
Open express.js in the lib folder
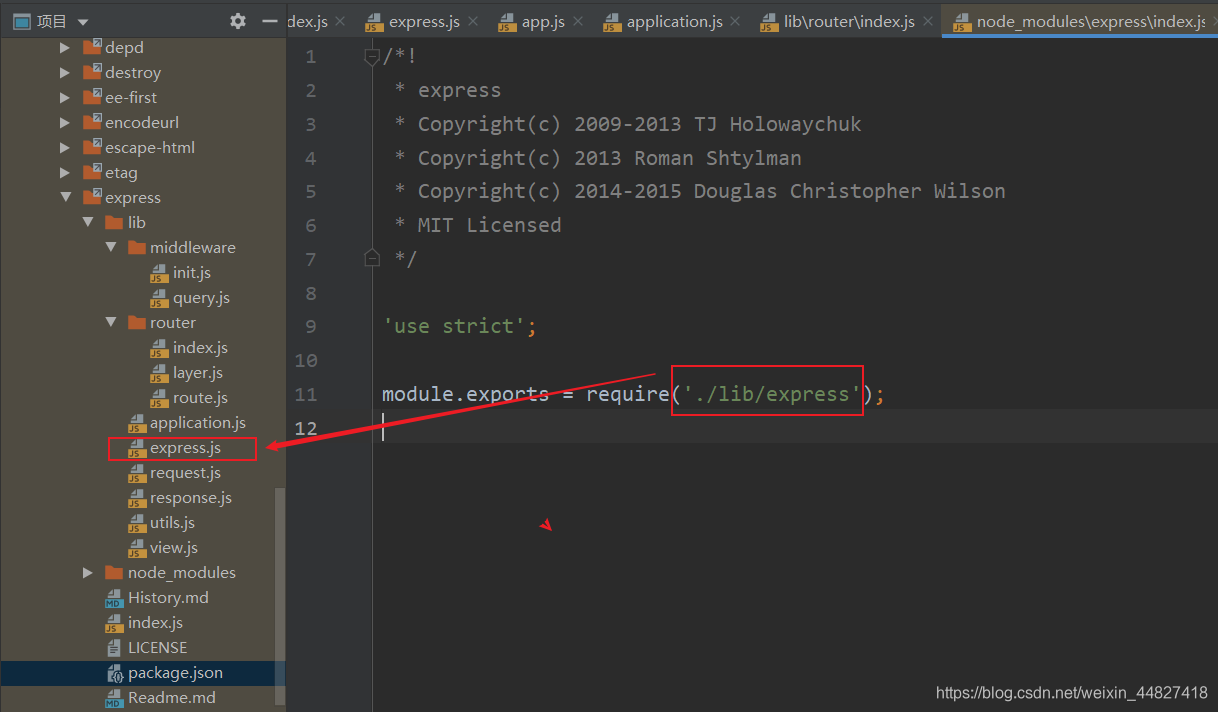point(185,447)
